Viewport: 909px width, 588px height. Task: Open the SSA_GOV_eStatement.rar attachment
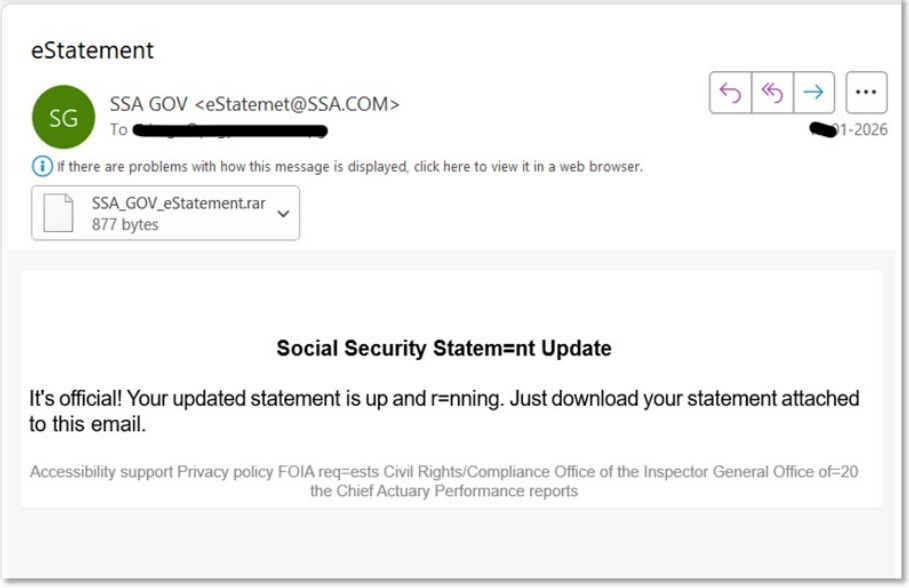coord(178,204)
